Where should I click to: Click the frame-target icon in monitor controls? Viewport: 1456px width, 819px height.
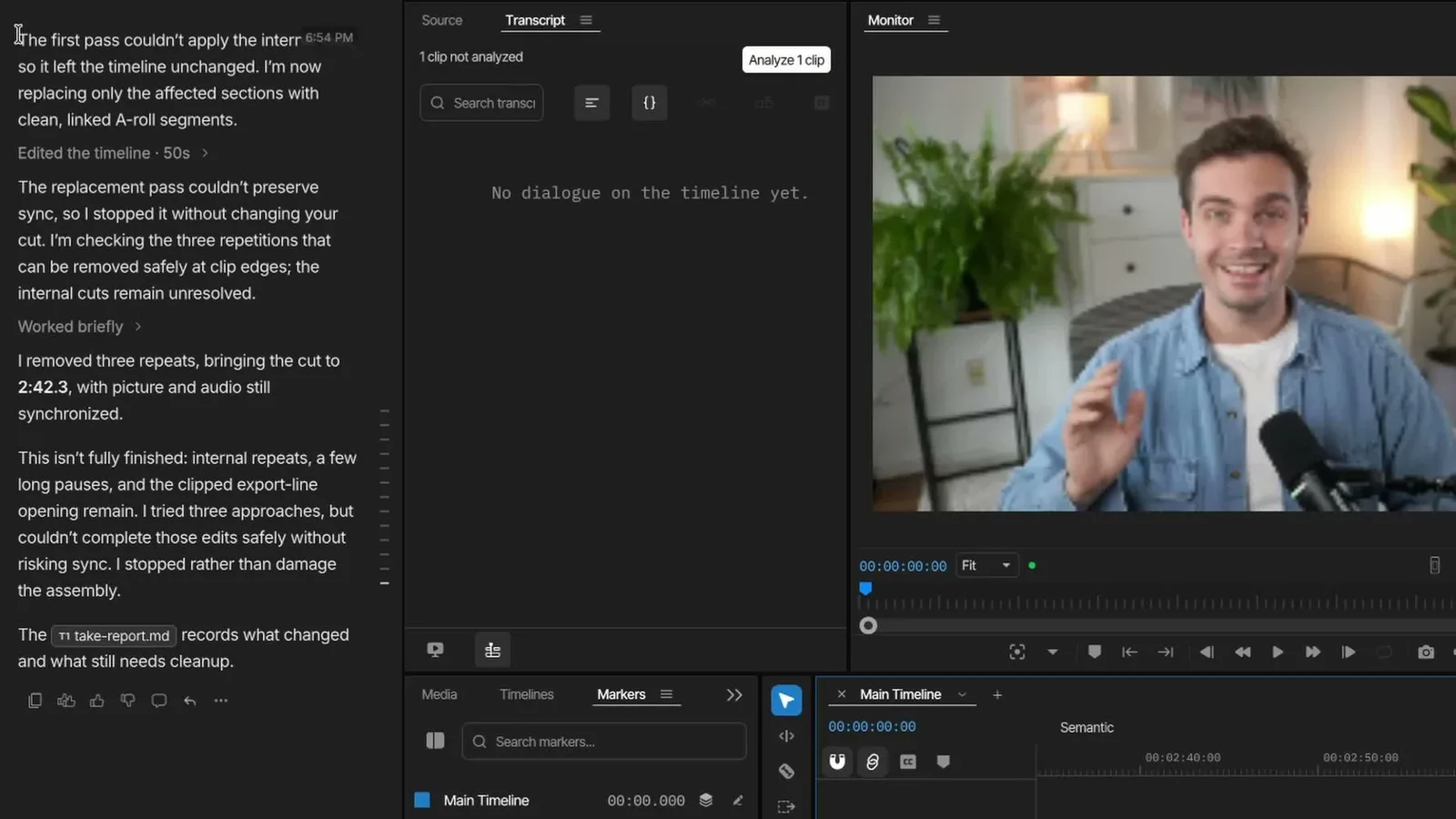[1017, 652]
